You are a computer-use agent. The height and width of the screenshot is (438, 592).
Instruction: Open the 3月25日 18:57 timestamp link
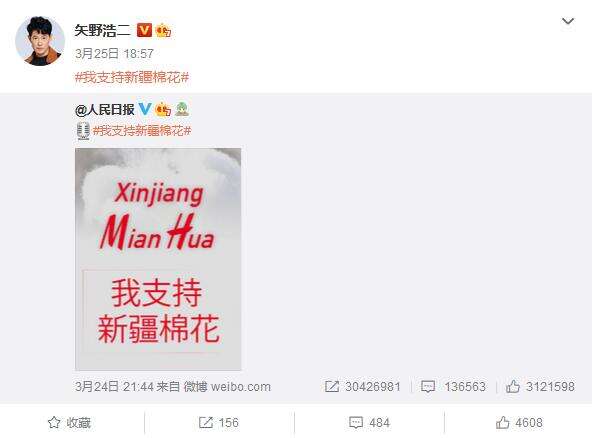tap(114, 54)
